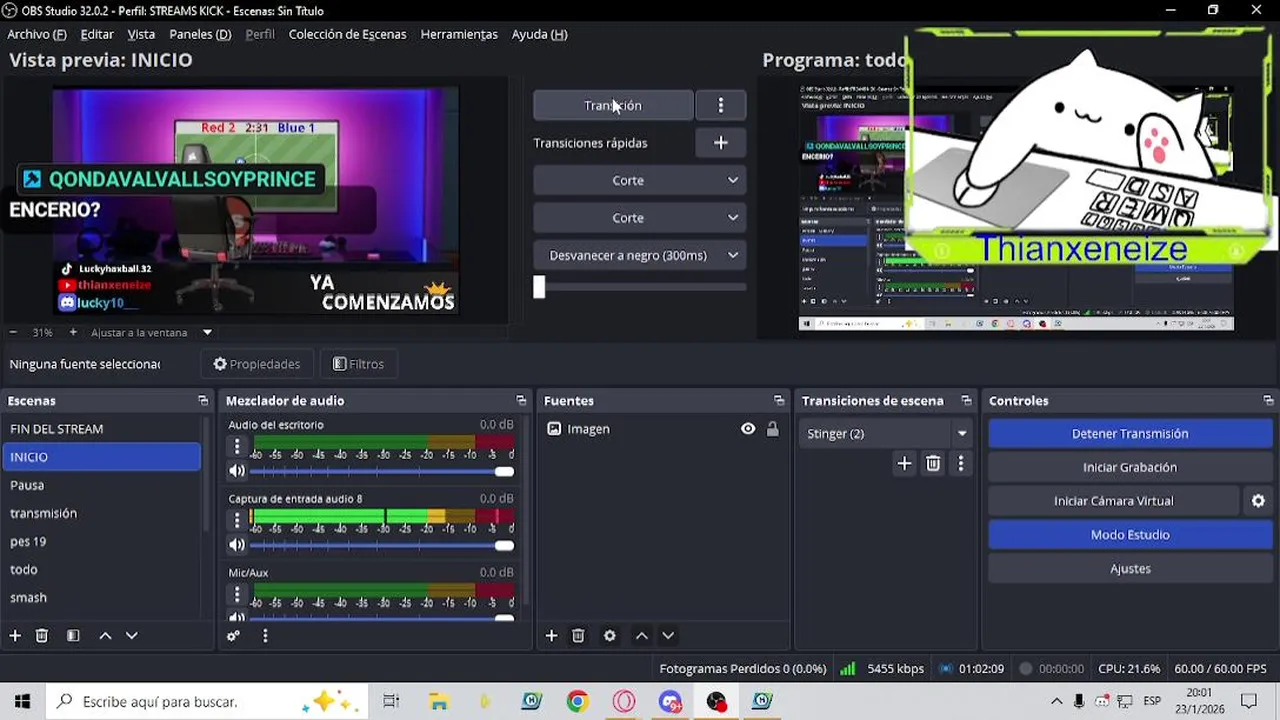Mute Captura de entrada audio 8
Screen dimensions: 1280x720
click(x=237, y=545)
